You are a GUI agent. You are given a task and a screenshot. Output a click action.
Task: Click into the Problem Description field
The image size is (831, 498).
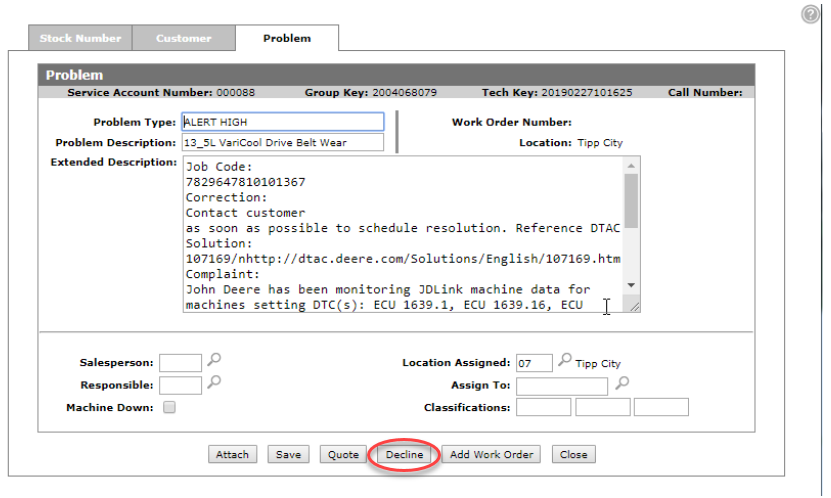pyautogui.click(x=282, y=143)
